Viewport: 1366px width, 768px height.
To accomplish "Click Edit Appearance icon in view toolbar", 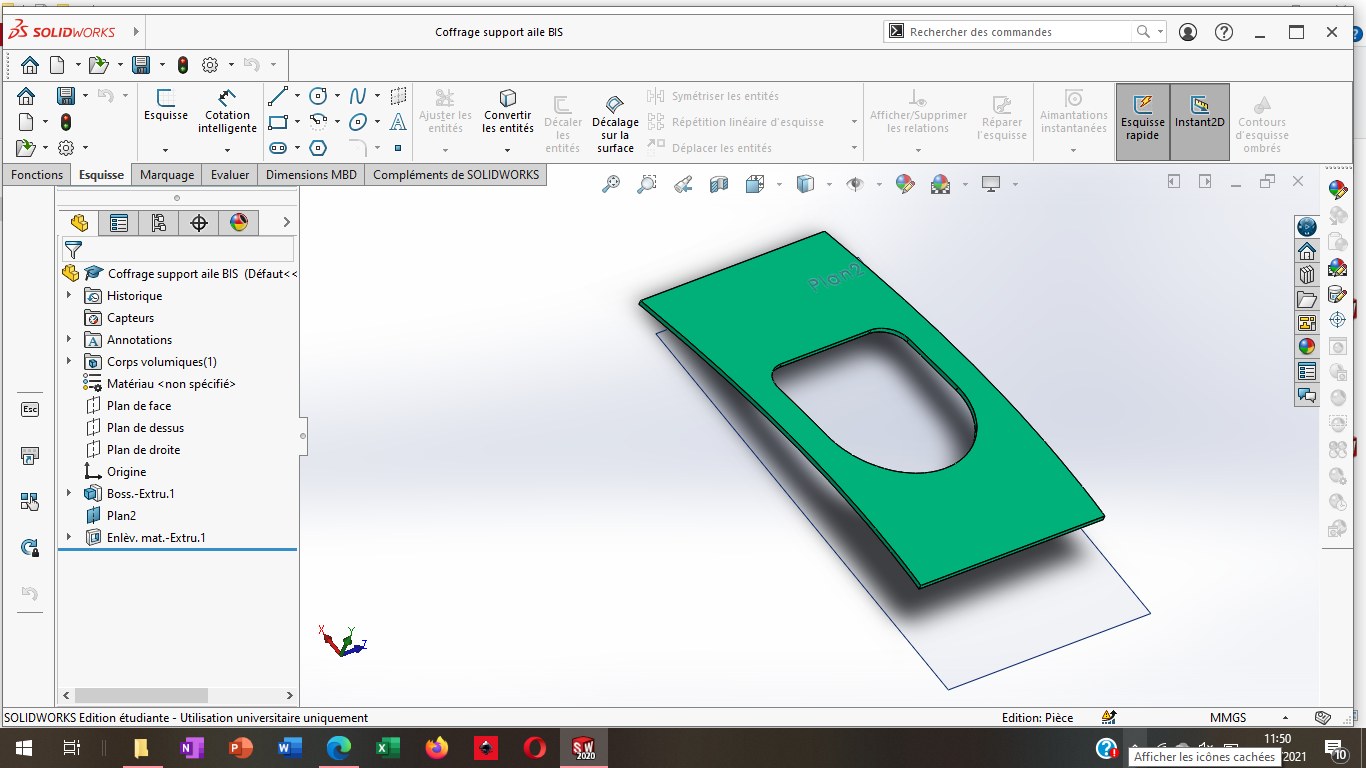I will 905,184.
